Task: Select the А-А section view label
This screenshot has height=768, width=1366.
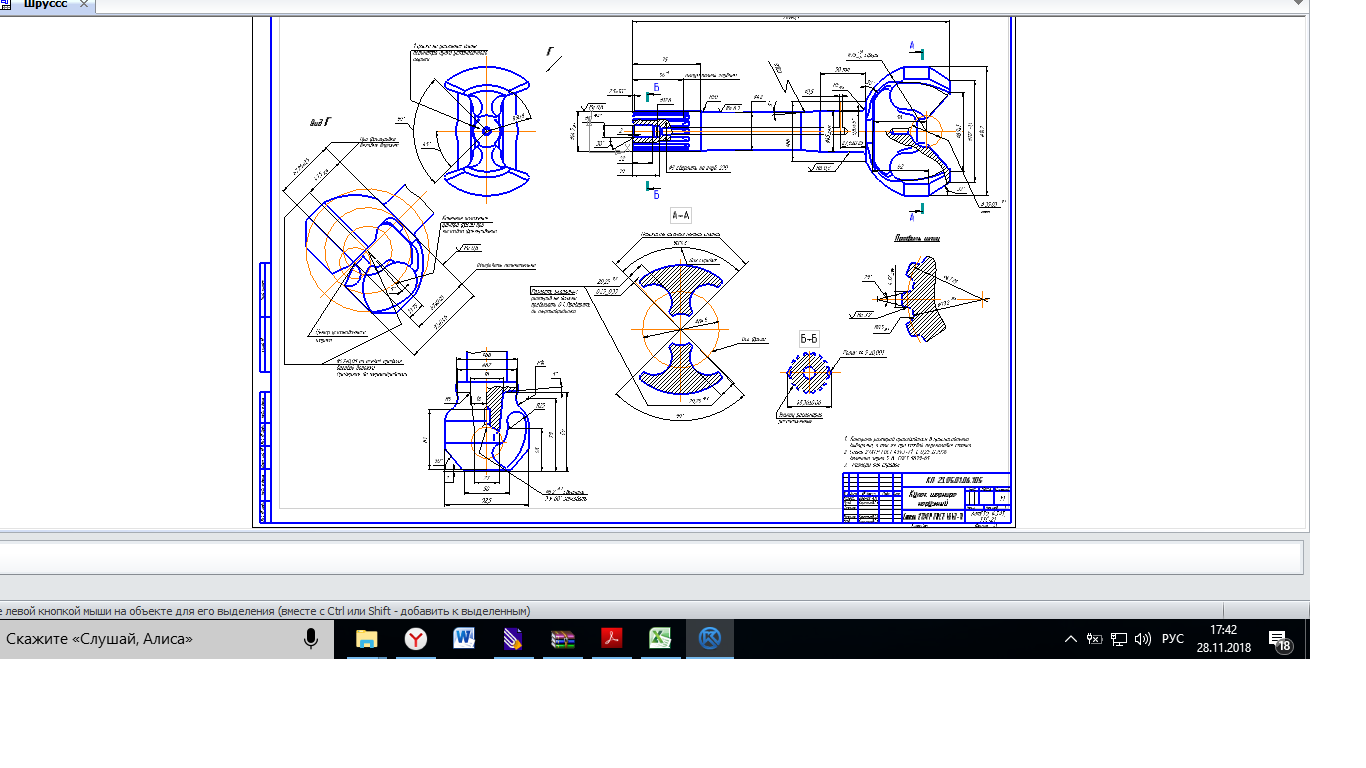Action: [x=681, y=215]
